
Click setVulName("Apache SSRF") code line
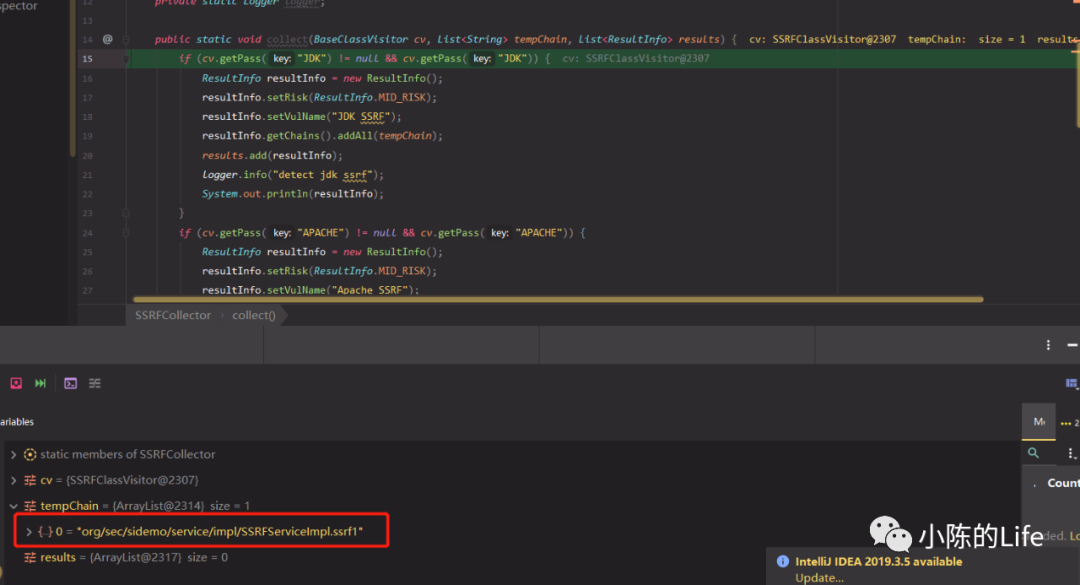(311, 289)
